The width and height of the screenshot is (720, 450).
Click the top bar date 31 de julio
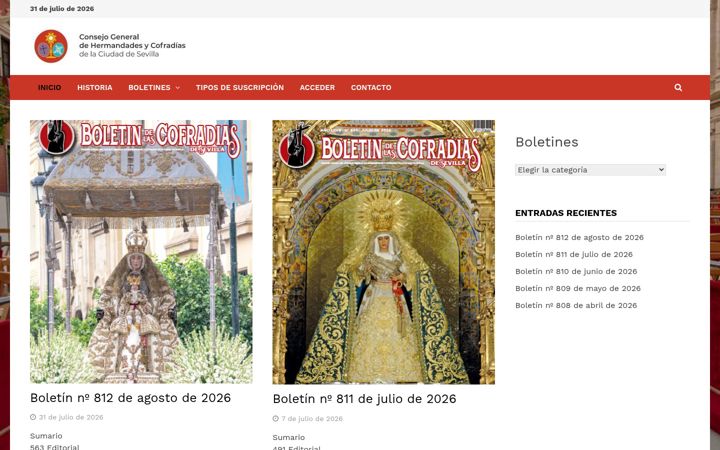pos(62,9)
